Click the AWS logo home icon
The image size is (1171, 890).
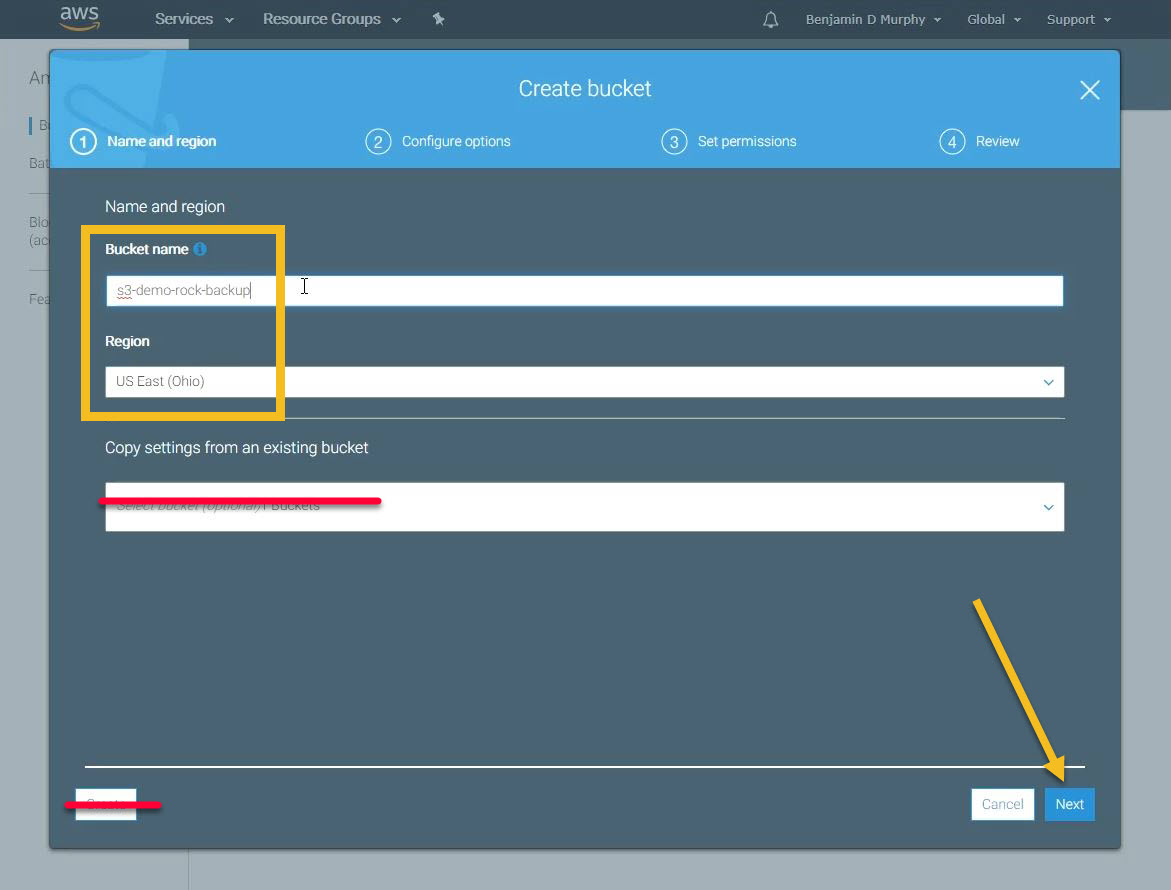click(x=79, y=18)
